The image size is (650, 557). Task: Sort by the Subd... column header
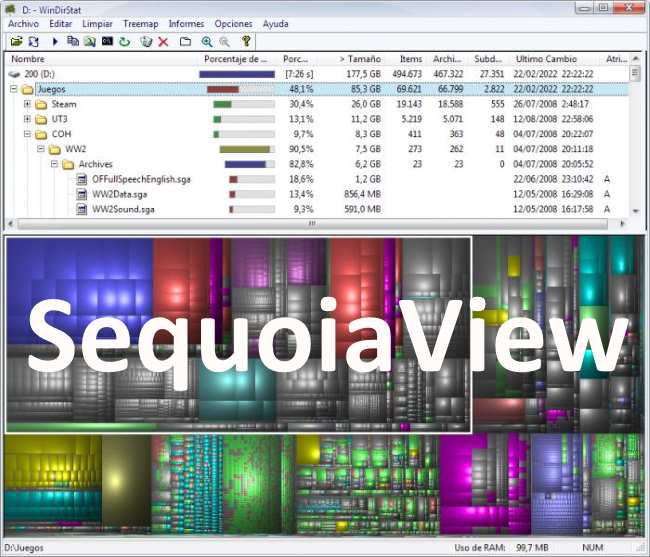click(488, 59)
